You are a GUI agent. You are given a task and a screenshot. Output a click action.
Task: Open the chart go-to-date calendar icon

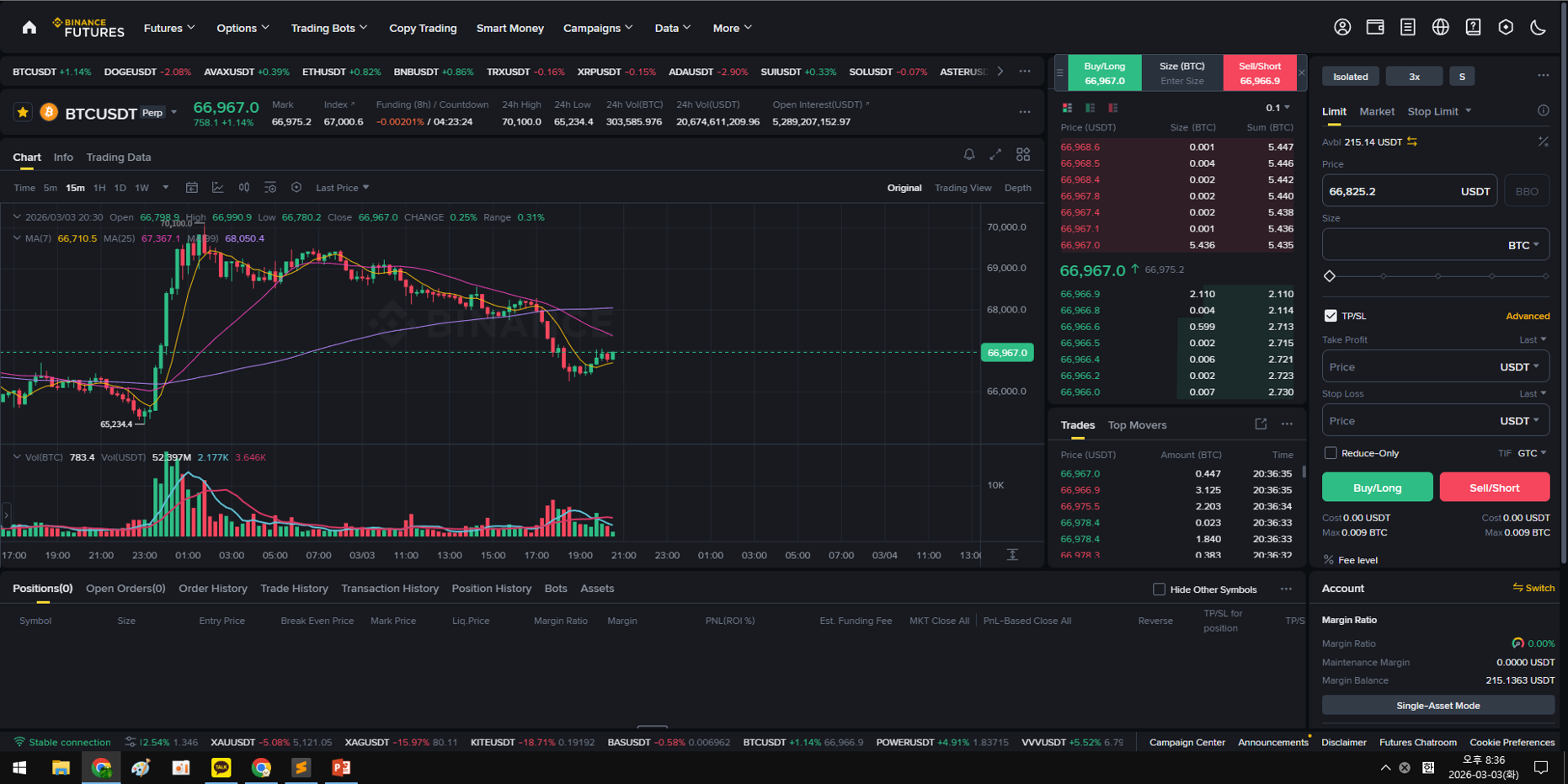[x=192, y=188]
